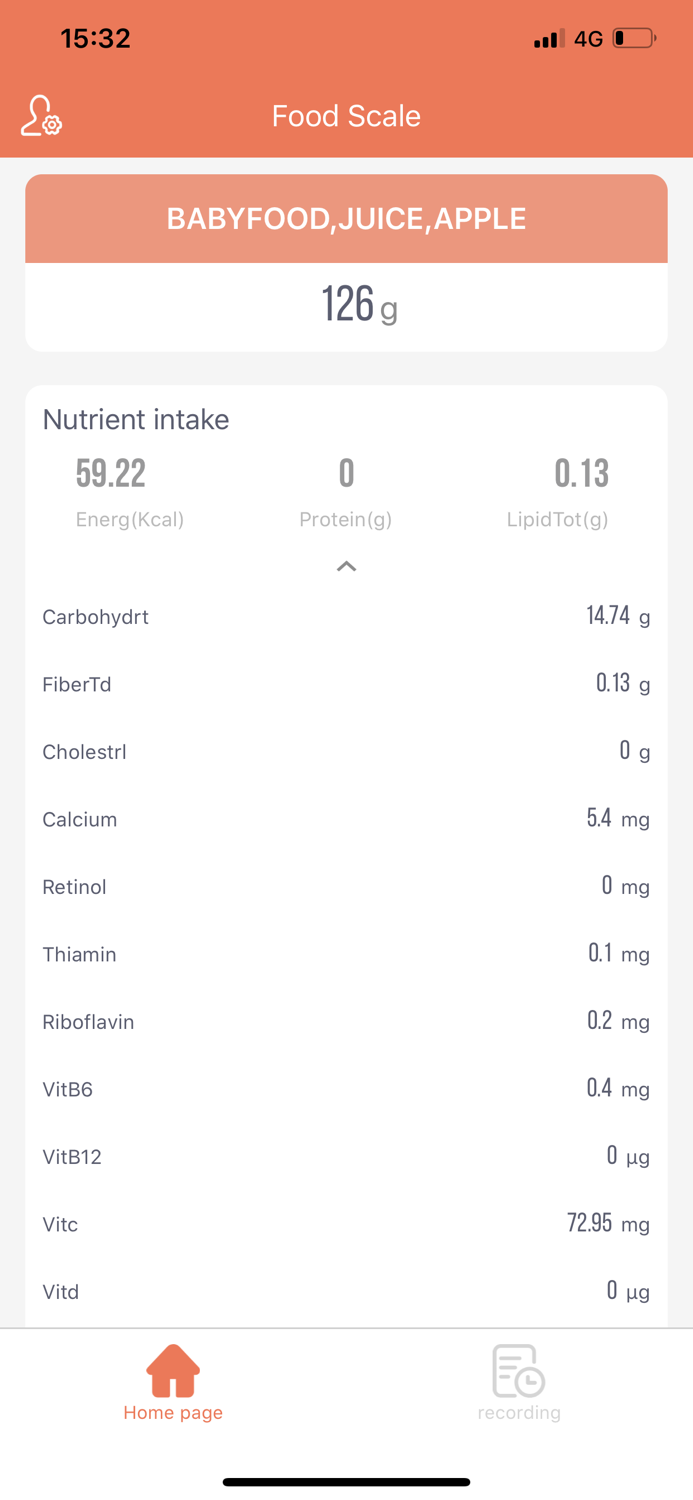Tap the Food Scale title
The height and width of the screenshot is (1500, 693).
click(346, 116)
